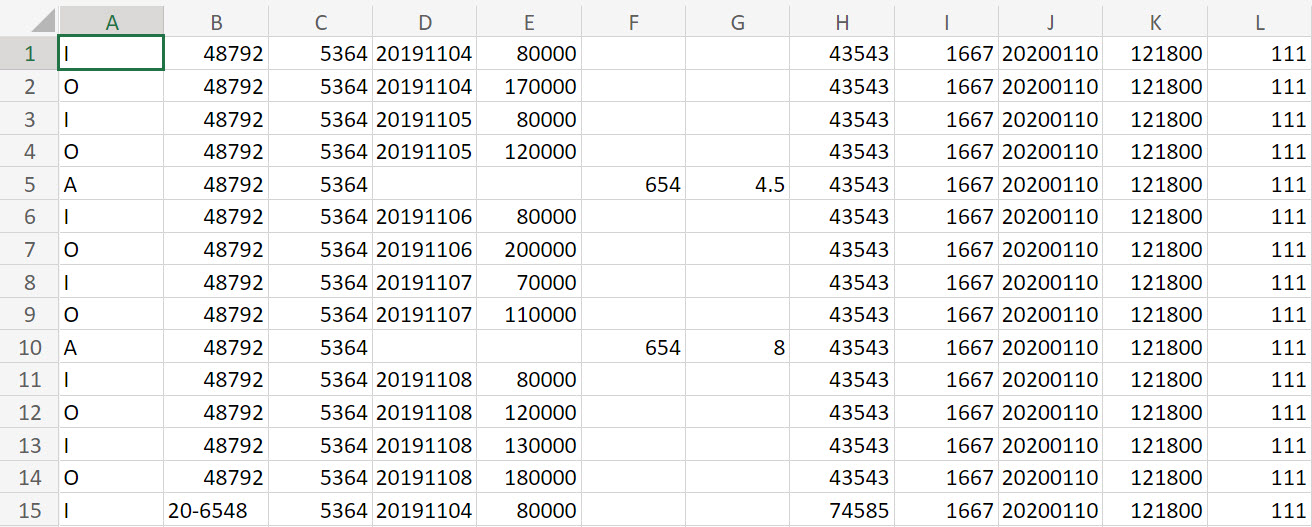The height and width of the screenshot is (527, 1312).
Task: Click cell C1 with 5364
Action: coord(321,54)
